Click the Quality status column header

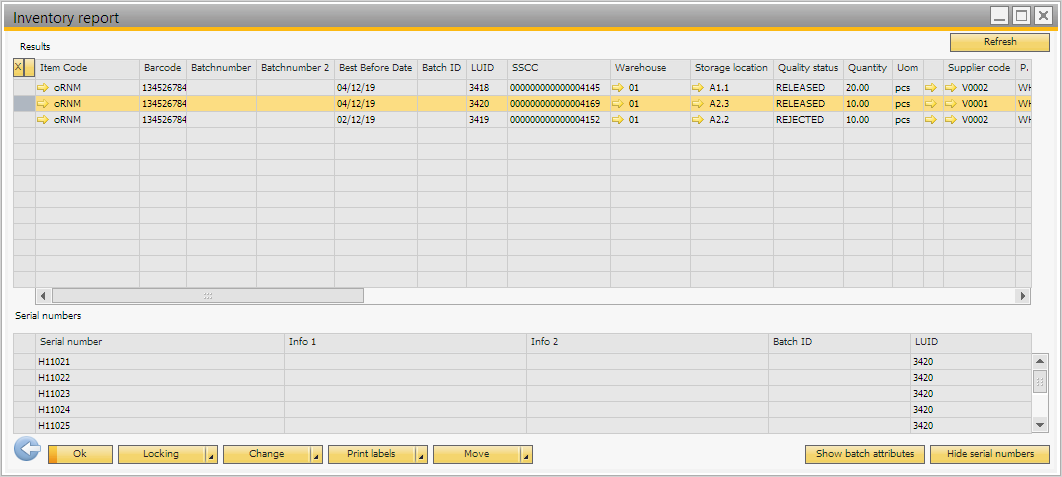(x=807, y=68)
